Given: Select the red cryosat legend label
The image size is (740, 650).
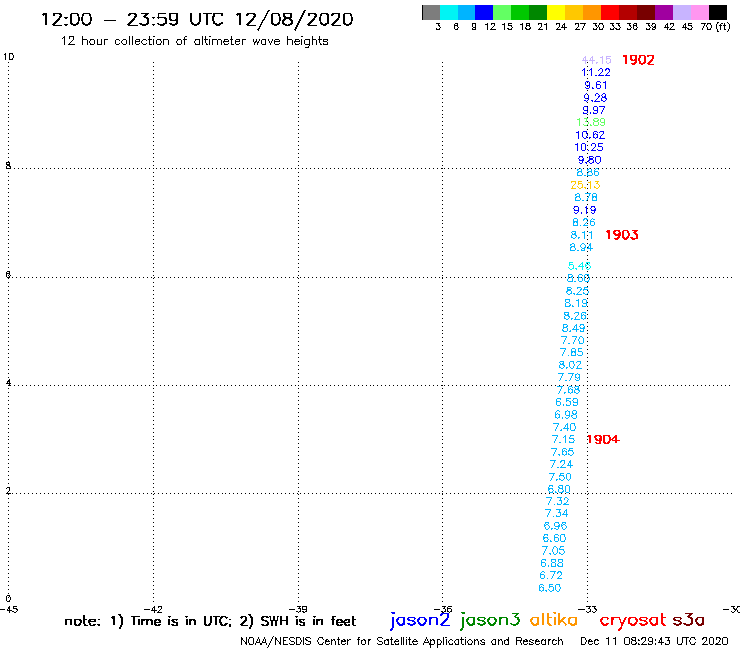Looking at the screenshot, I should pyautogui.click(x=632, y=620).
